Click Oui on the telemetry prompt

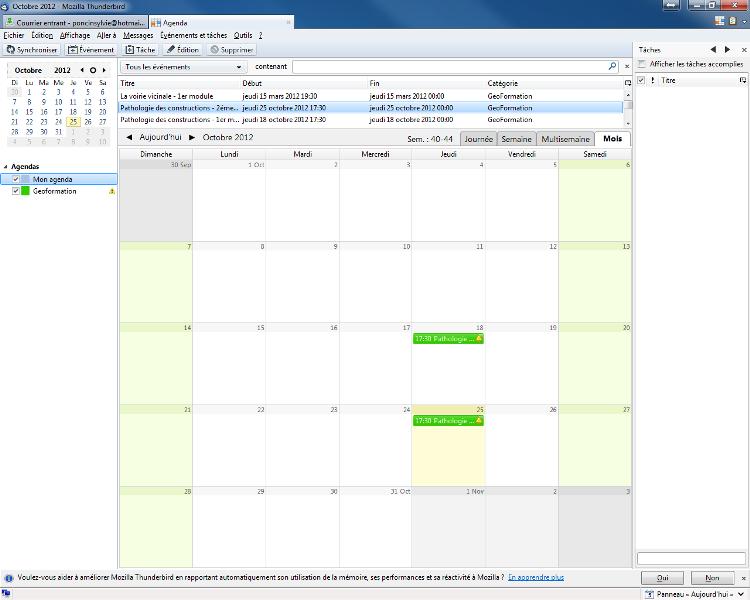[662, 578]
